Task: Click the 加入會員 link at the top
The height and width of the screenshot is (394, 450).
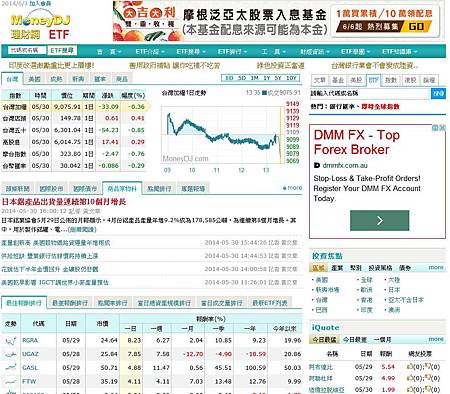Action: [40, 3]
